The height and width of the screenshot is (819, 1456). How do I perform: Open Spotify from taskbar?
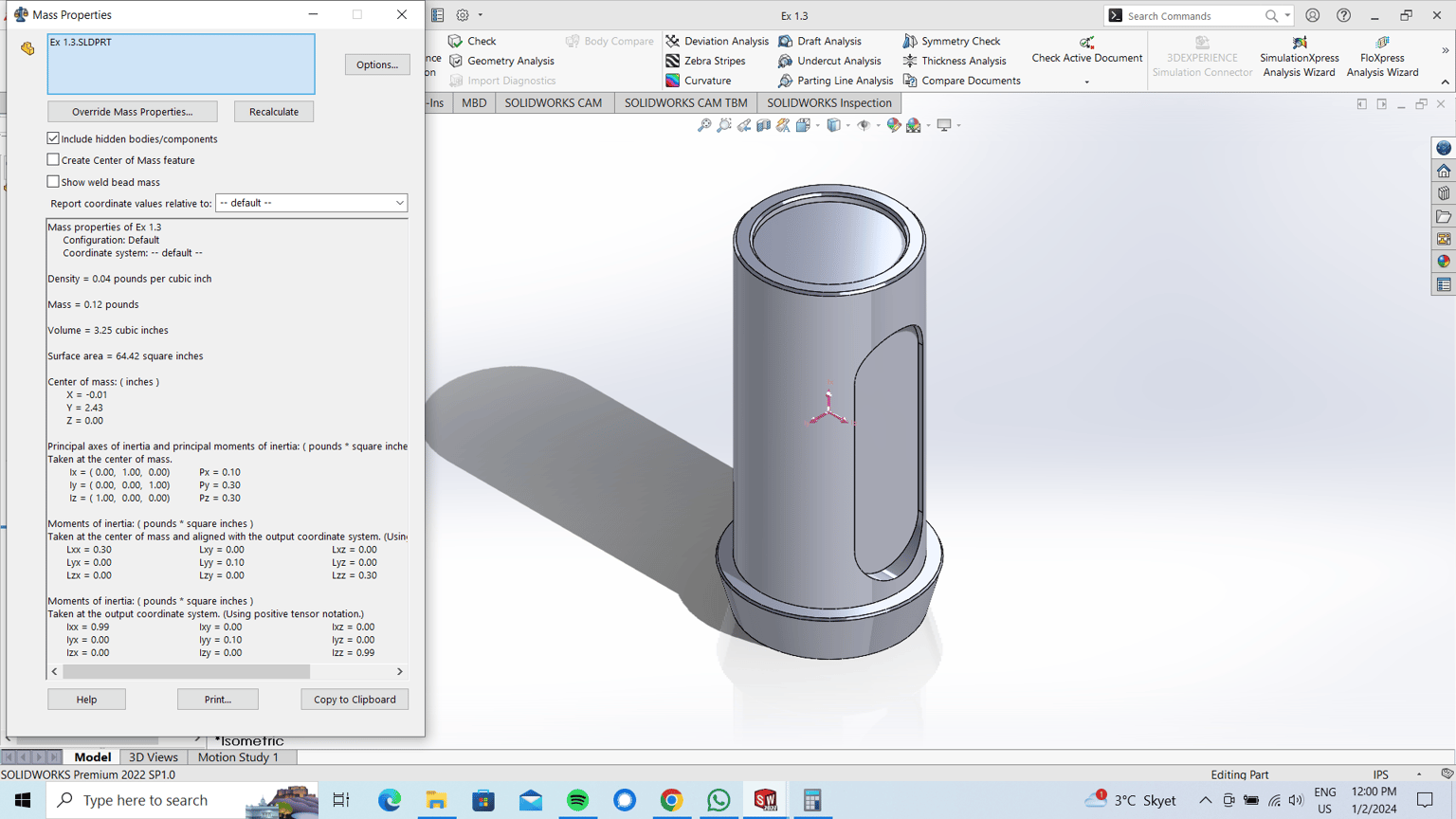pos(577,800)
